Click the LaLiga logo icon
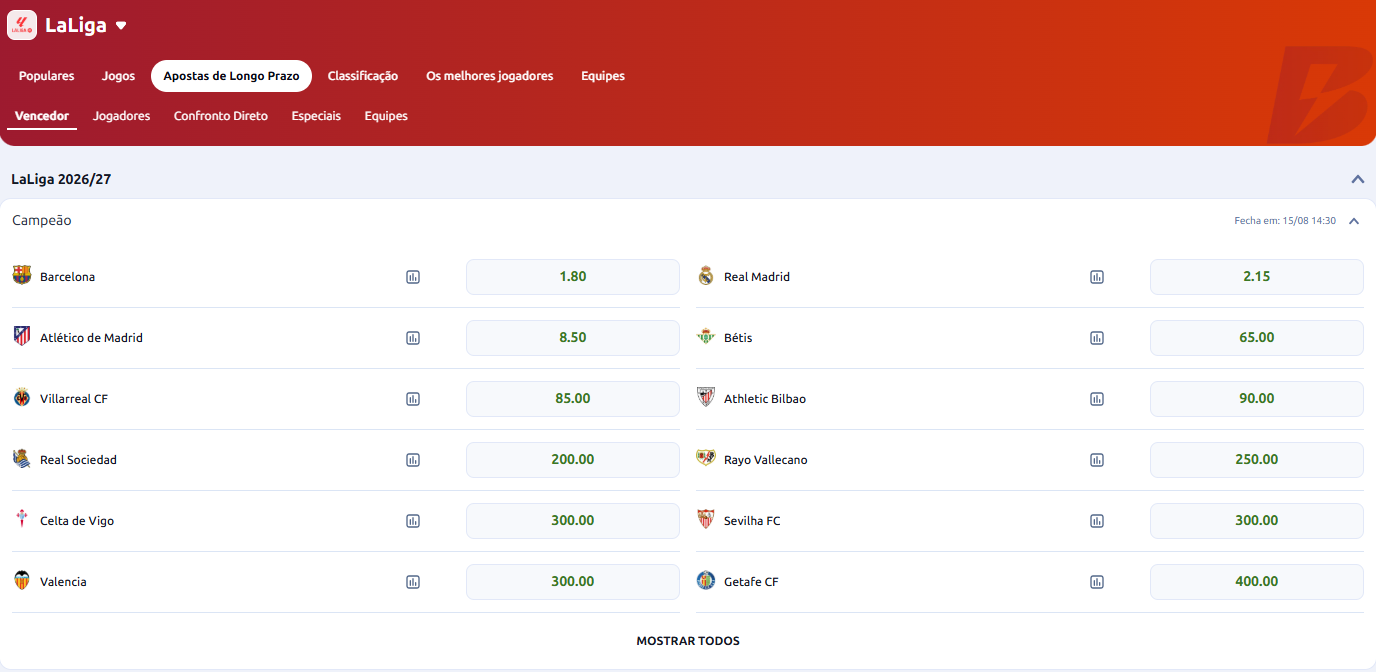This screenshot has width=1376, height=672. tap(22, 25)
